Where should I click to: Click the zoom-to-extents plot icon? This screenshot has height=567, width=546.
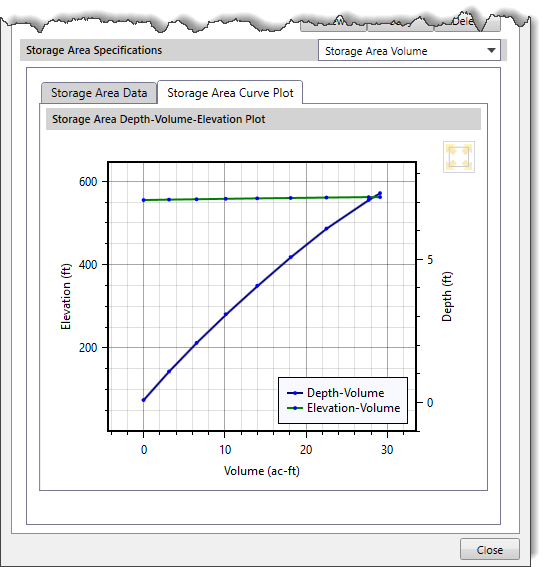(458, 157)
